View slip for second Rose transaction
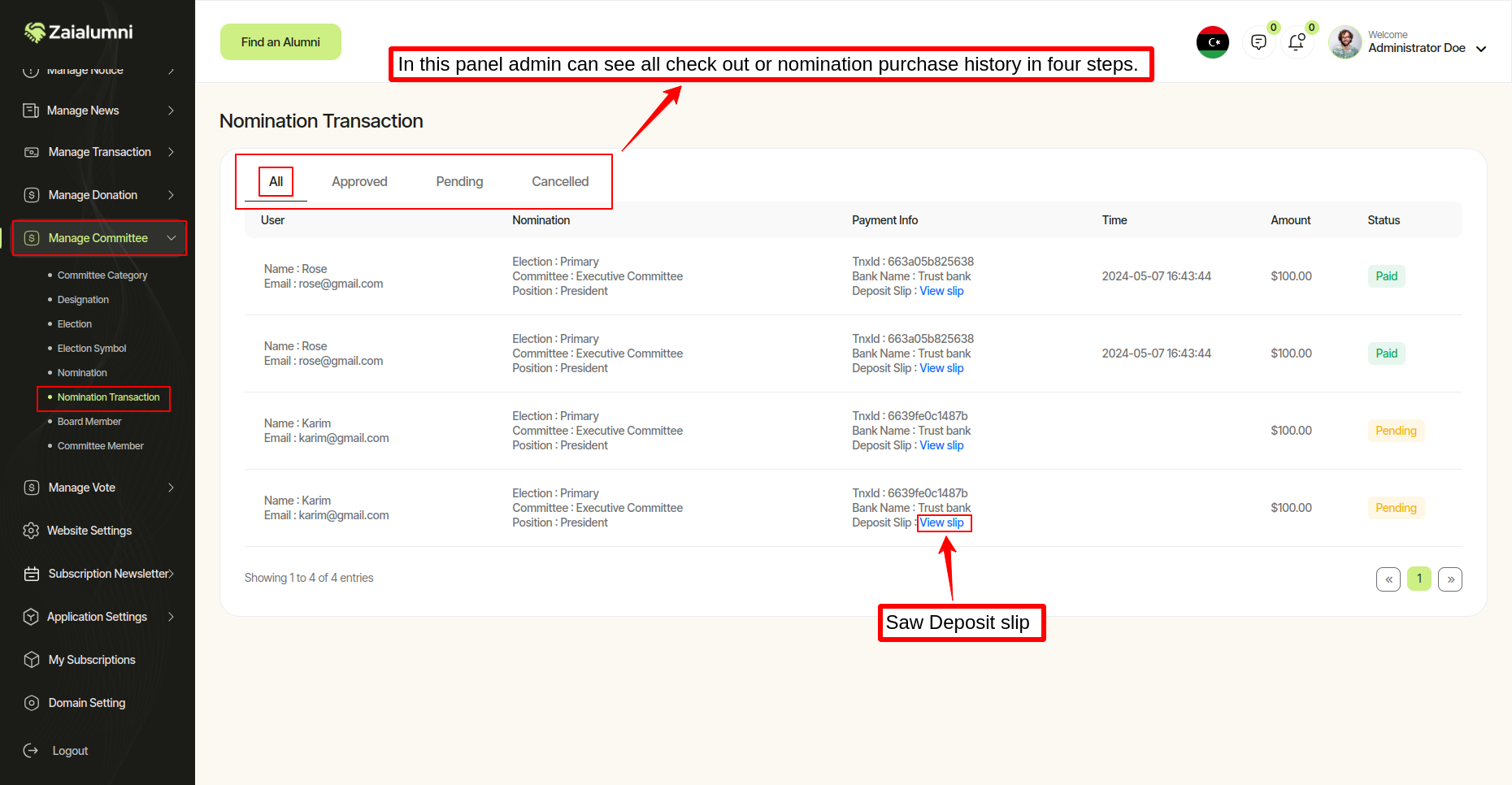Image resolution: width=1512 pixels, height=785 pixels. pos(941,368)
